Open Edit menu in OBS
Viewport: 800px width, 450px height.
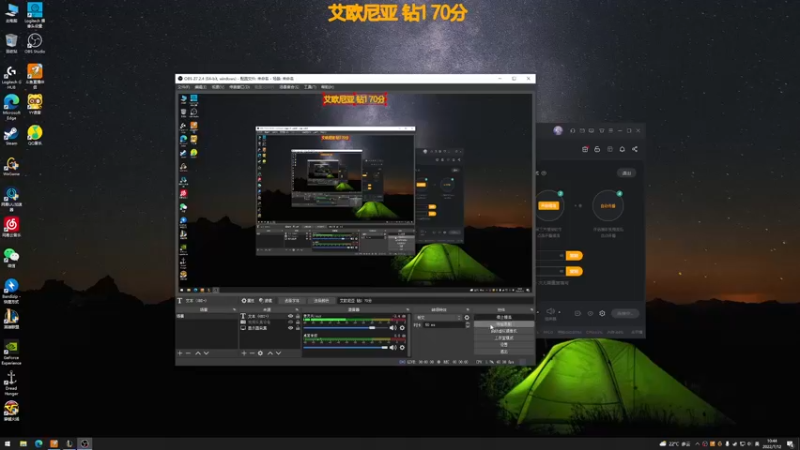pos(200,87)
